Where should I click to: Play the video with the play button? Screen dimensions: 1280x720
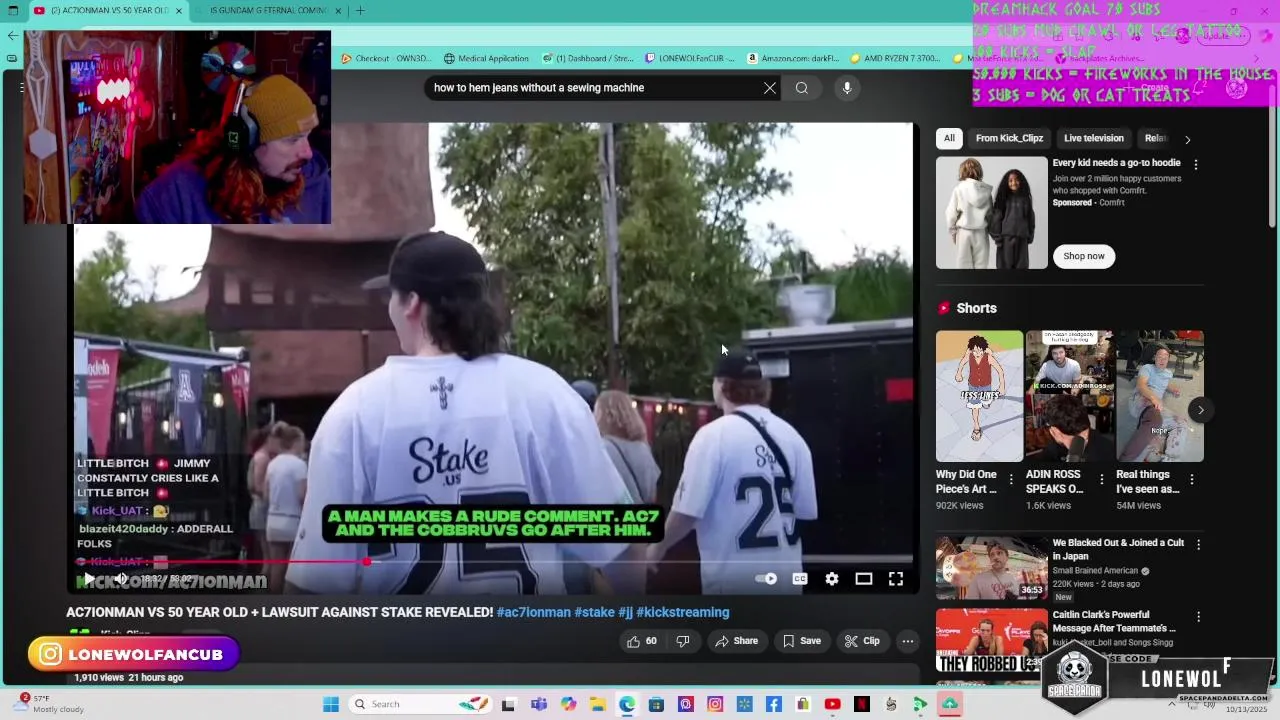click(89, 579)
